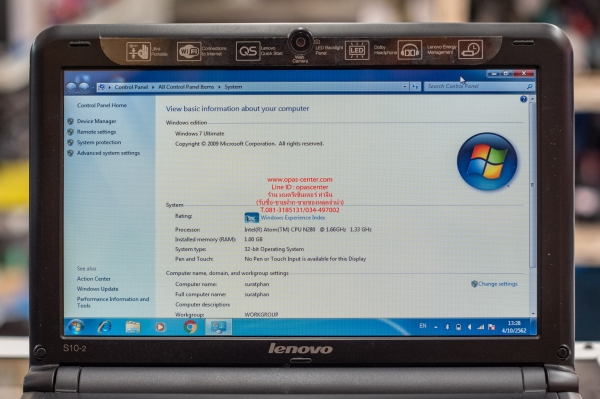
Task: Select the System window taskbar button
Action: click(x=218, y=327)
